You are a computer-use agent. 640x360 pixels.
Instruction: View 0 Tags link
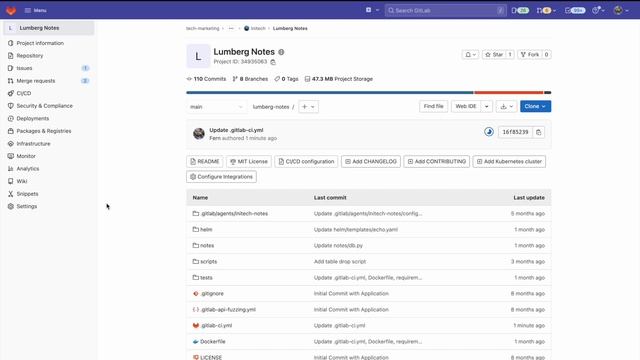point(286,79)
